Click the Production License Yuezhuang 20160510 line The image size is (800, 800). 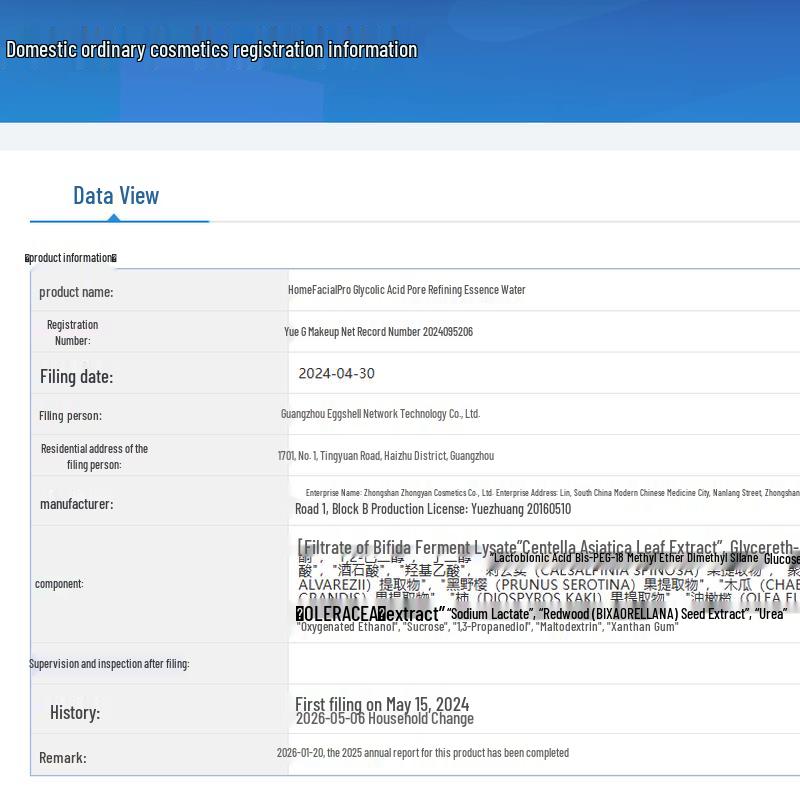(x=433, y=509)
